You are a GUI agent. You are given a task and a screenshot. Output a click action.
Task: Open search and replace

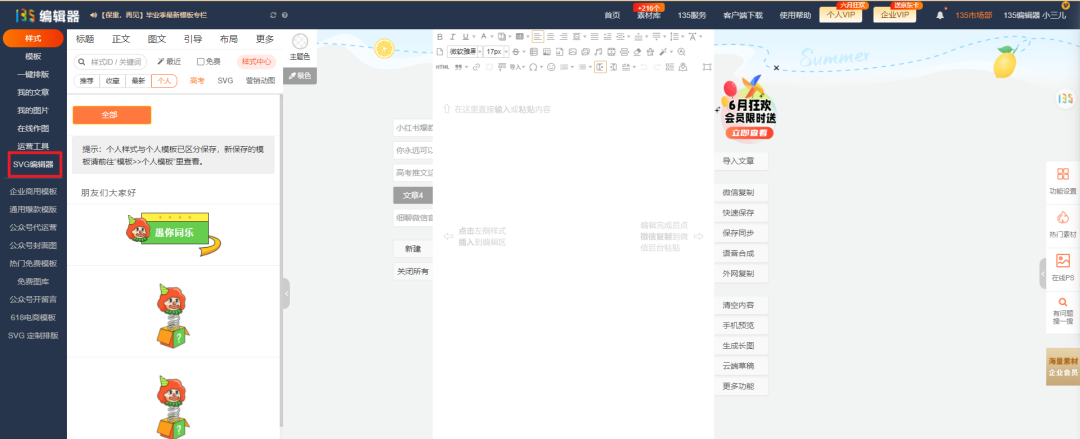681,52
